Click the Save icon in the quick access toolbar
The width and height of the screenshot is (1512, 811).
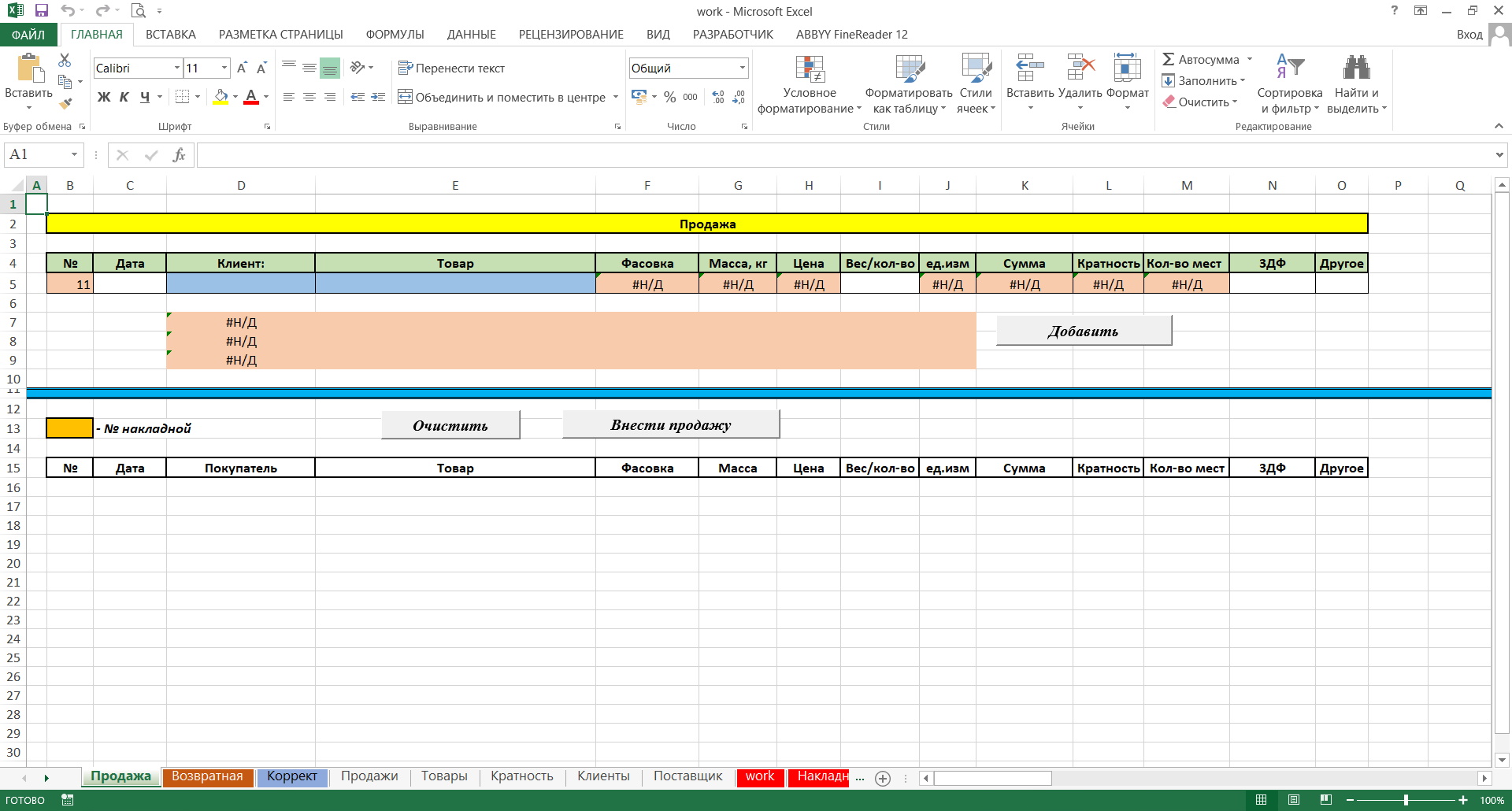(41, 11)
